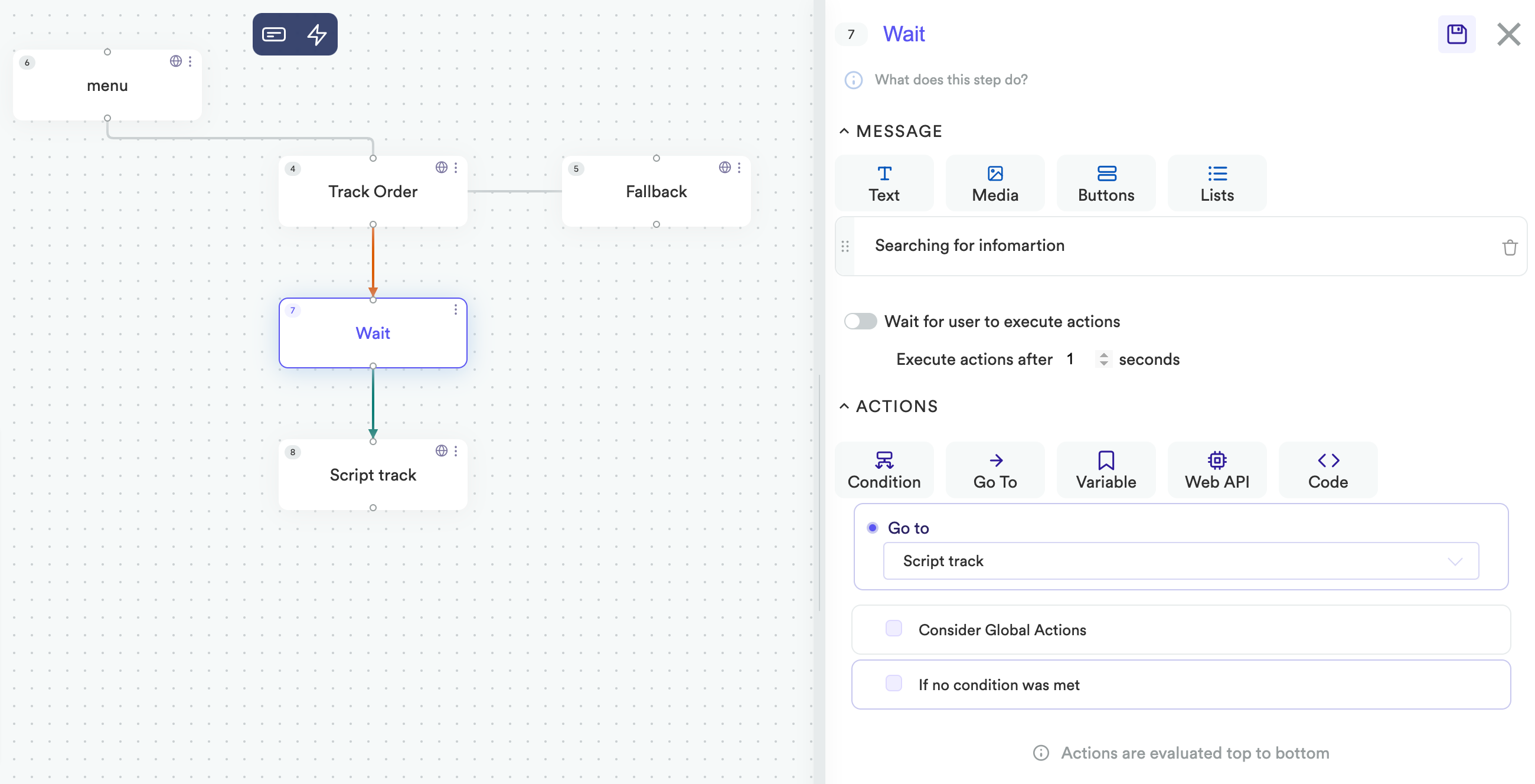Click the lightning bolt icon in top toolbar
Viewport: 1535px width, 784px height.
click(x=316, y=34)
